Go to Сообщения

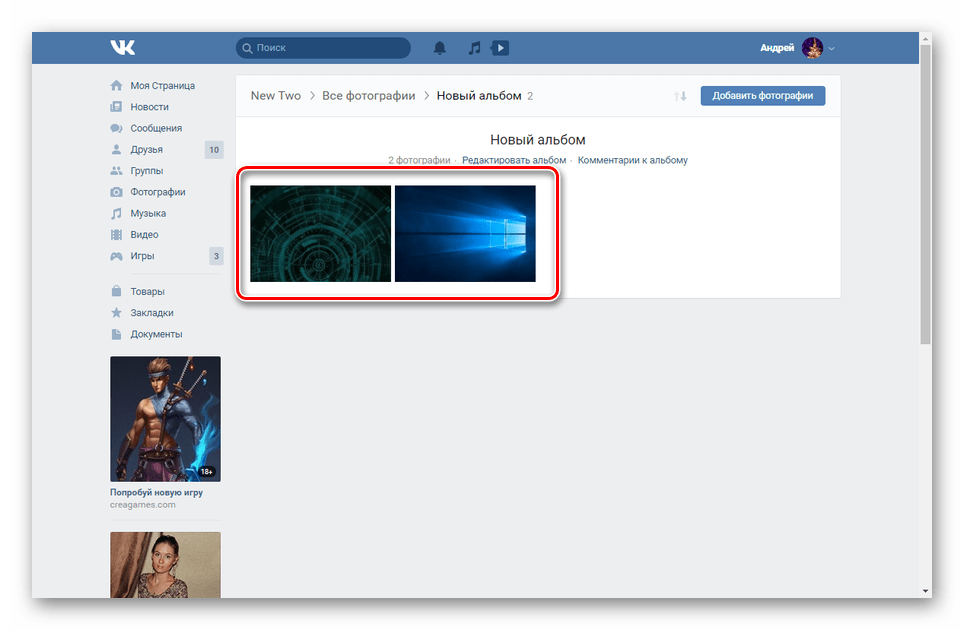pos(156,128)
